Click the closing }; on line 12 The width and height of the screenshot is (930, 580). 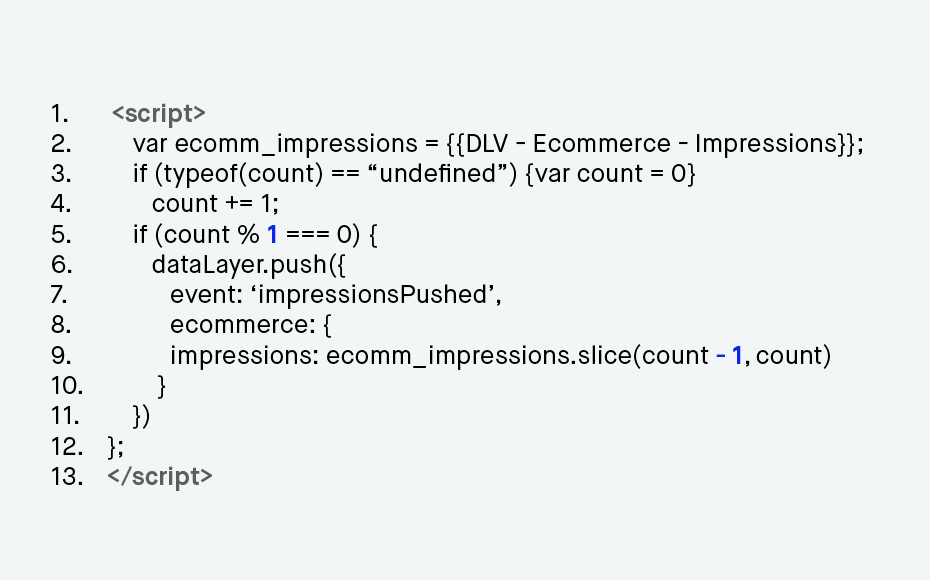[116, 447]
